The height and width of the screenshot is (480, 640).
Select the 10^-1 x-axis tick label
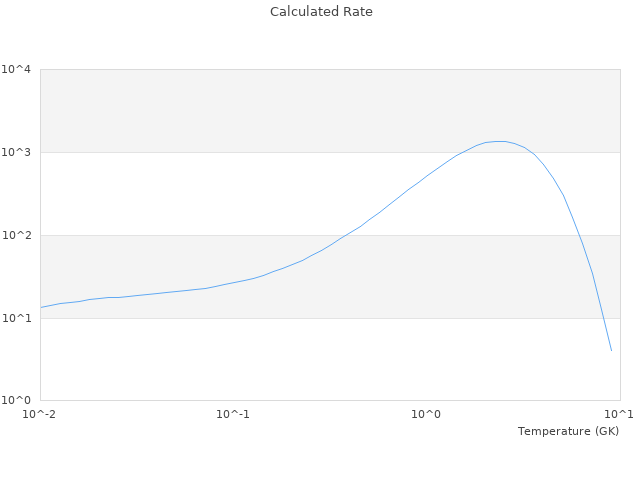(x=233, y=414)
